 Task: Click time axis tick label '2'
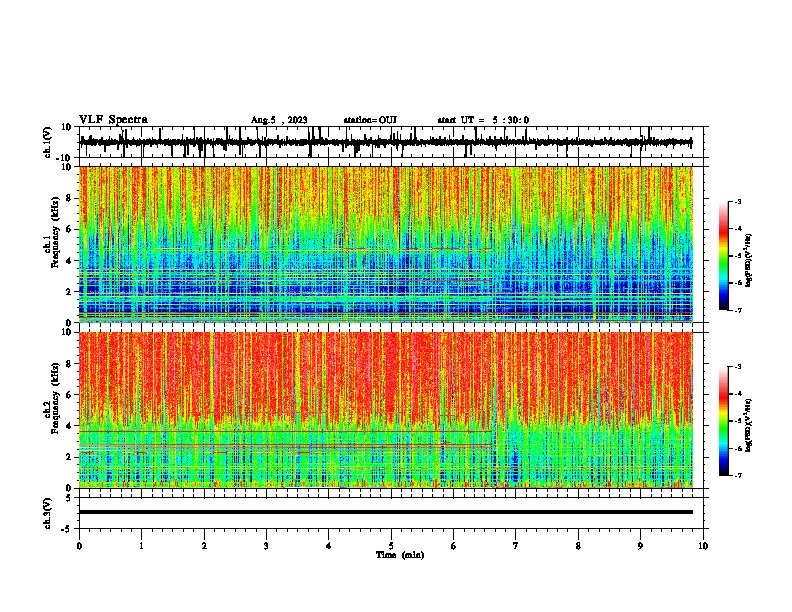pos(204,545)
